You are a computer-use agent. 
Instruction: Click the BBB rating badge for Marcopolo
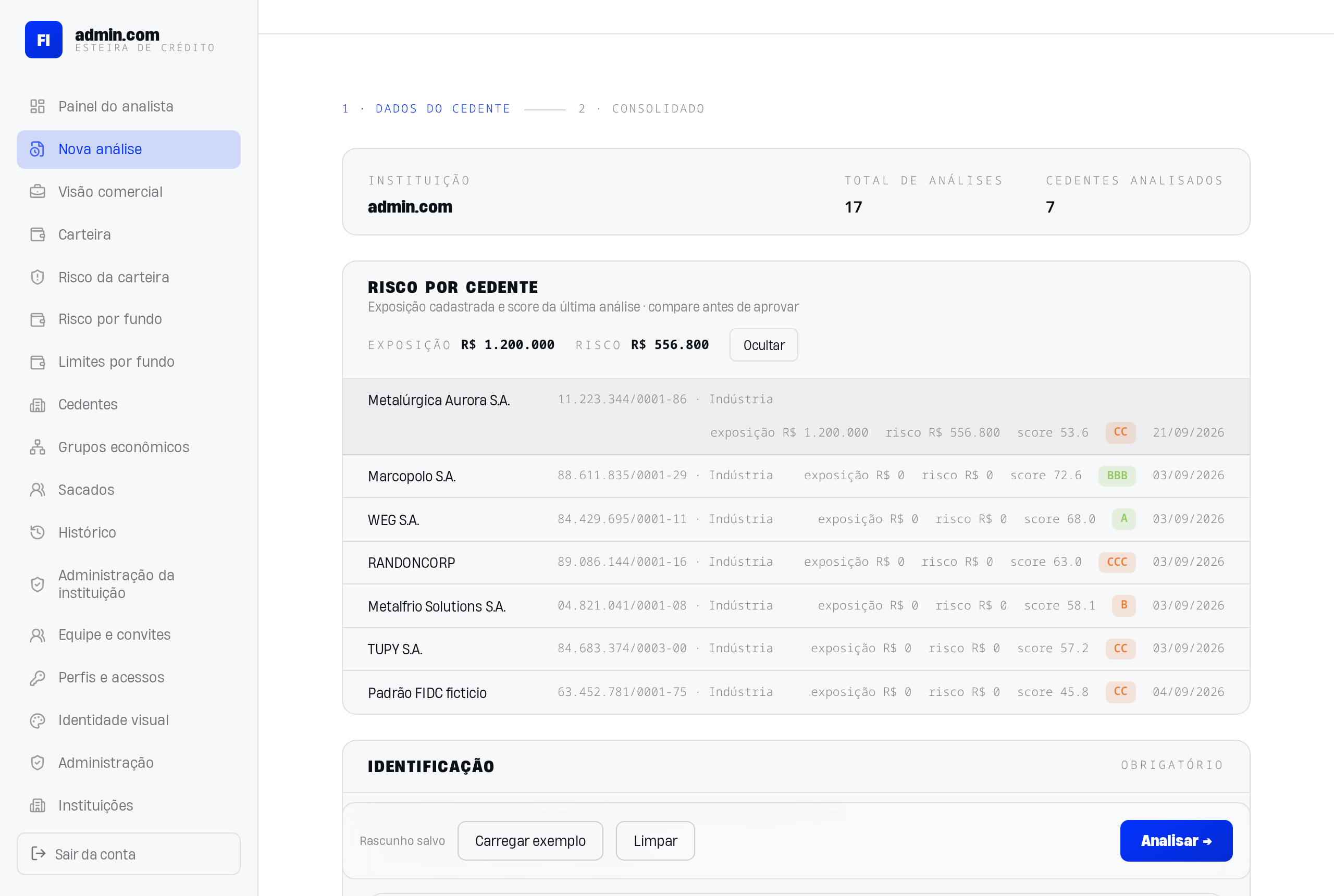(1117, 476)
